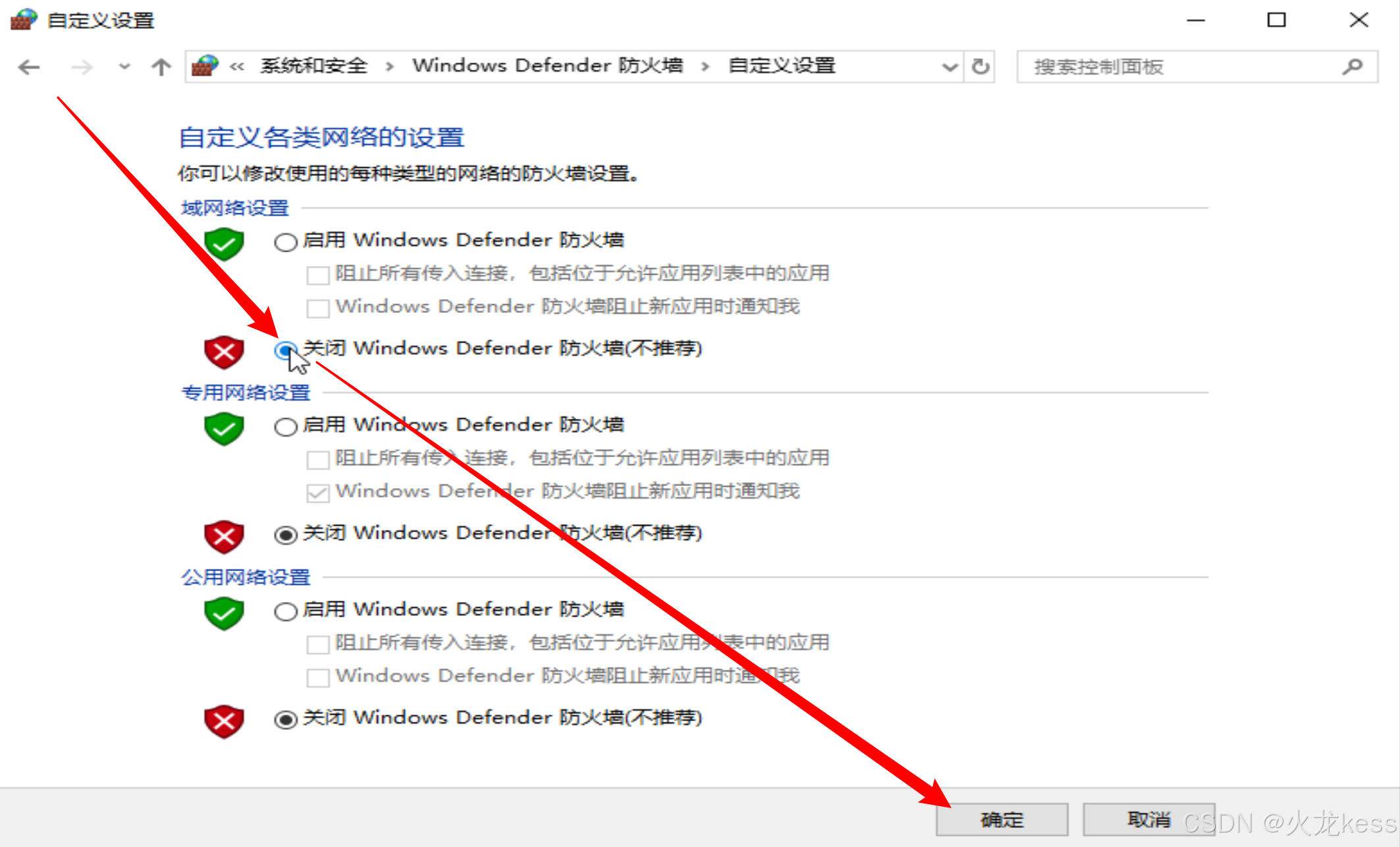Click the firewall icon in the address bar
Image resolution: width=1400 pixels, height=847 pixels.
click(205, 66)
